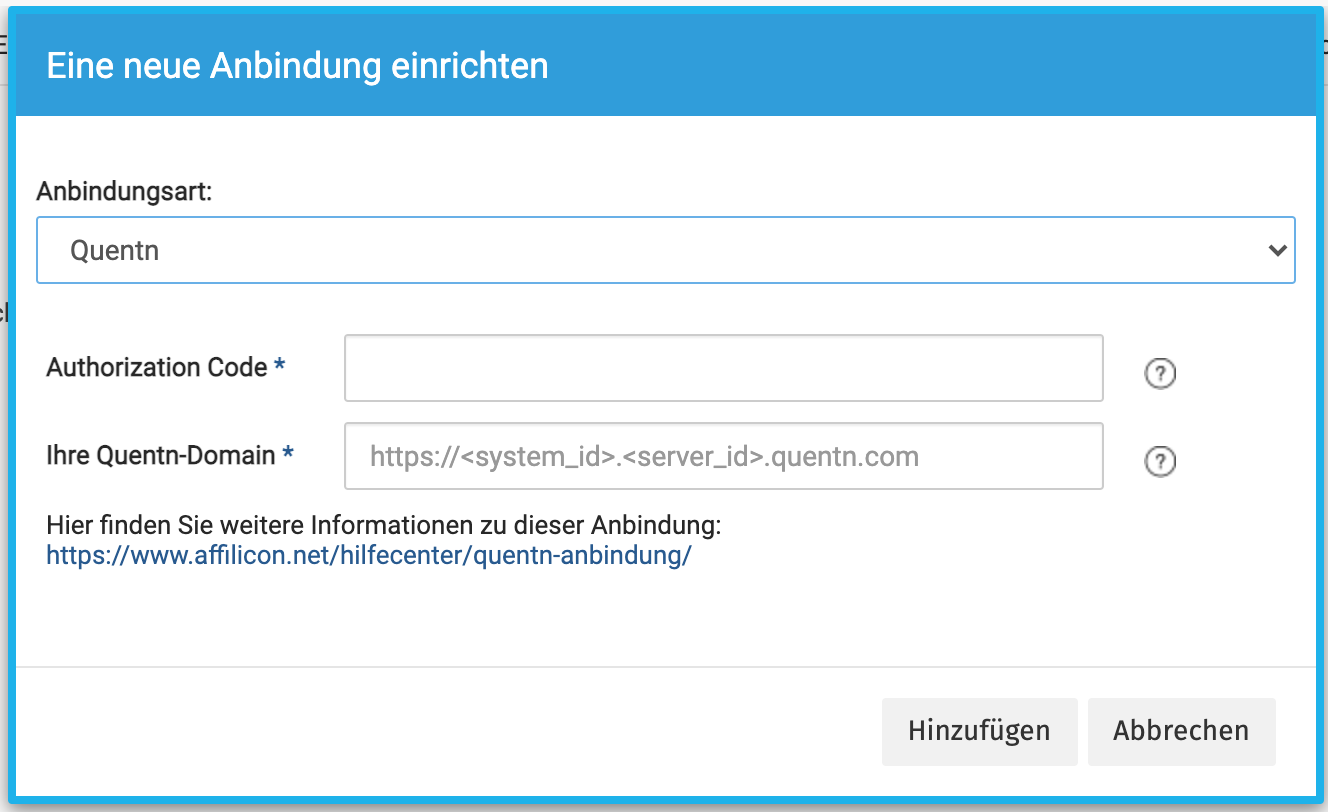
Task: Open help icon next to Authorization Code
Action: pos(1159,374)
